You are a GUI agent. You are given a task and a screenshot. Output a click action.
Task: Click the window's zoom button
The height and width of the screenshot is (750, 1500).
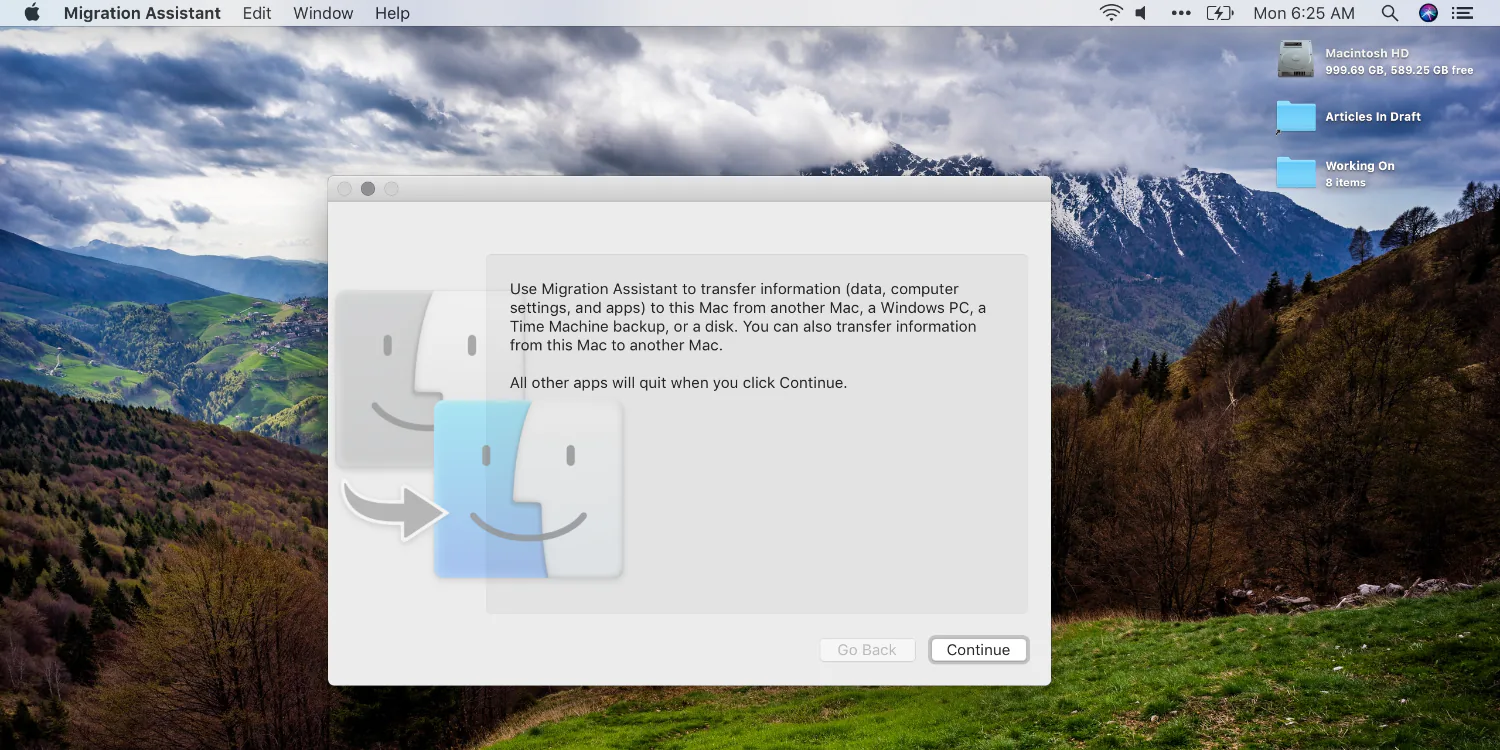(392, 189)
